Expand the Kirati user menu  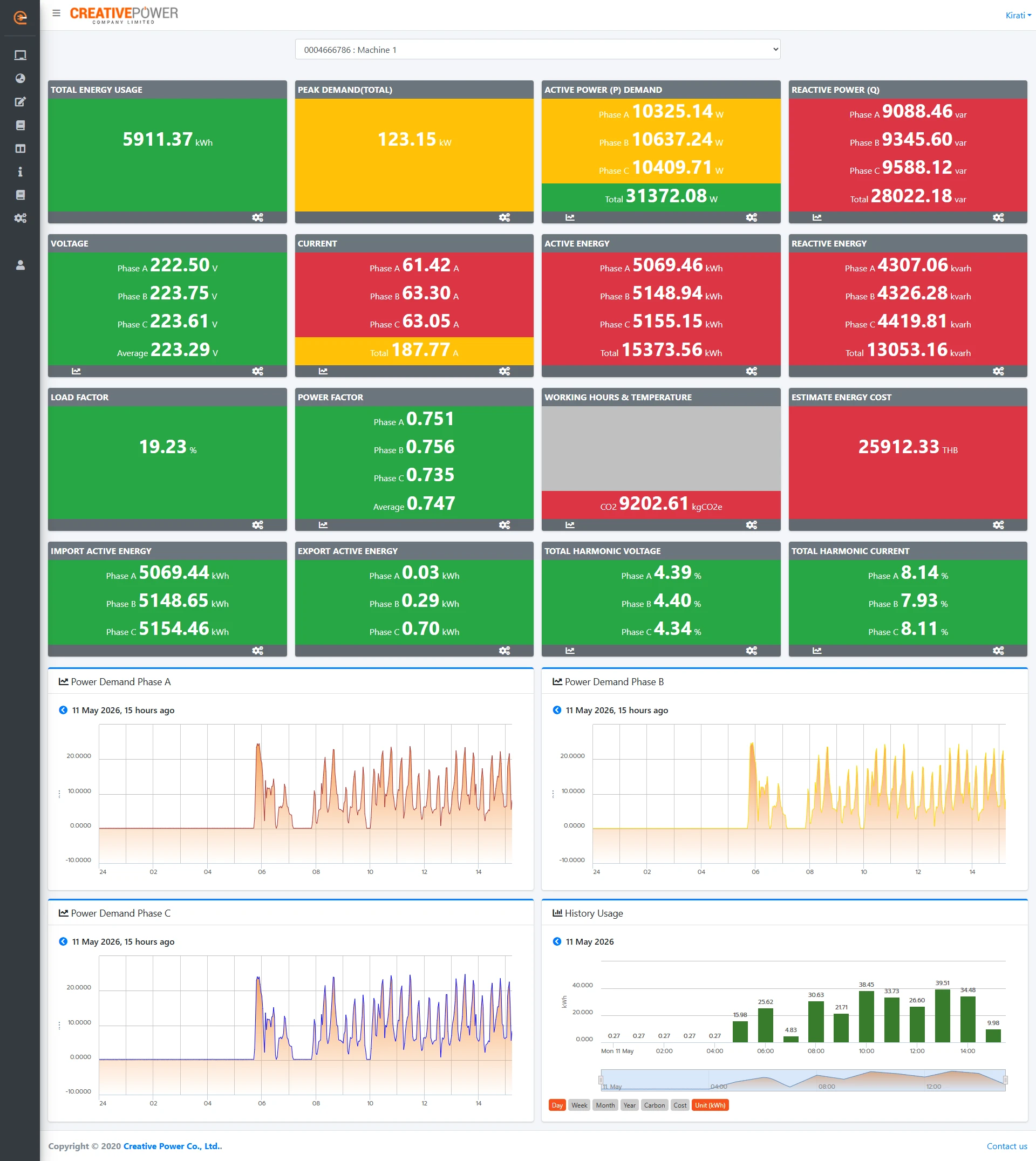tap(1018, 15)
